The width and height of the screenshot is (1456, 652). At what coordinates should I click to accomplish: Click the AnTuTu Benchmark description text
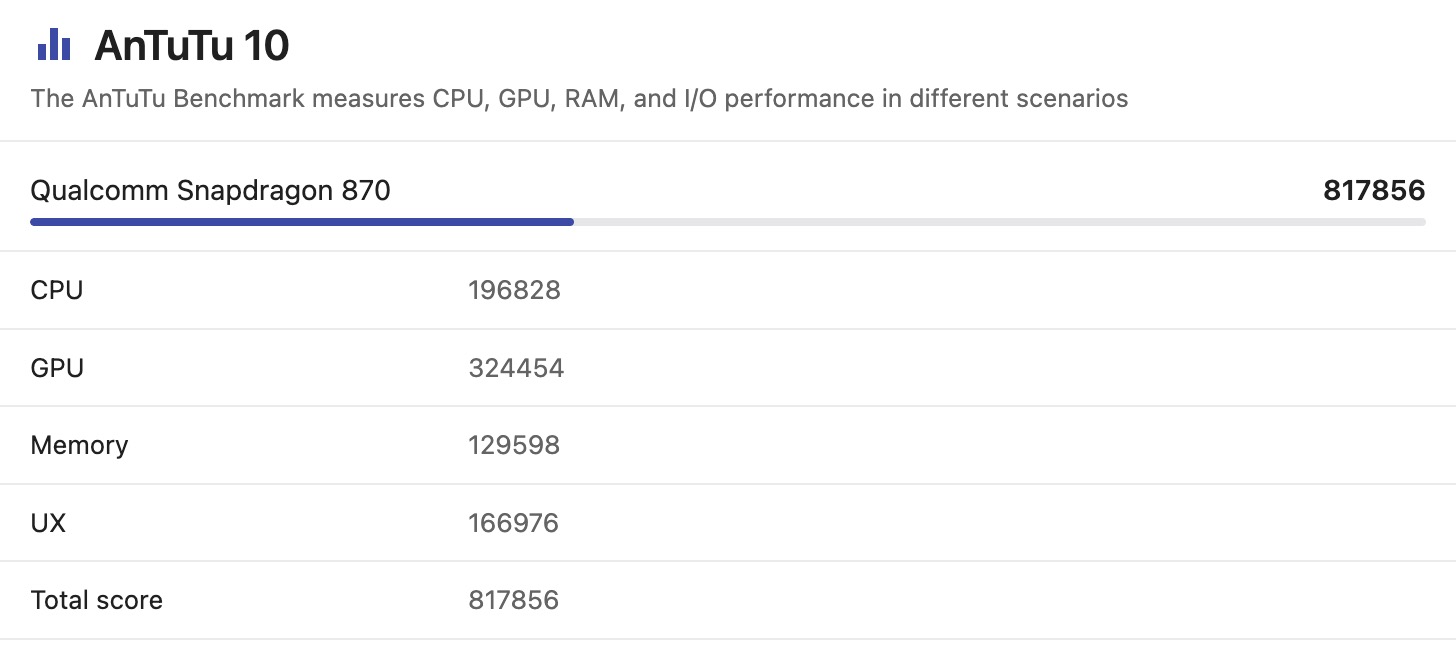[579, 99]
